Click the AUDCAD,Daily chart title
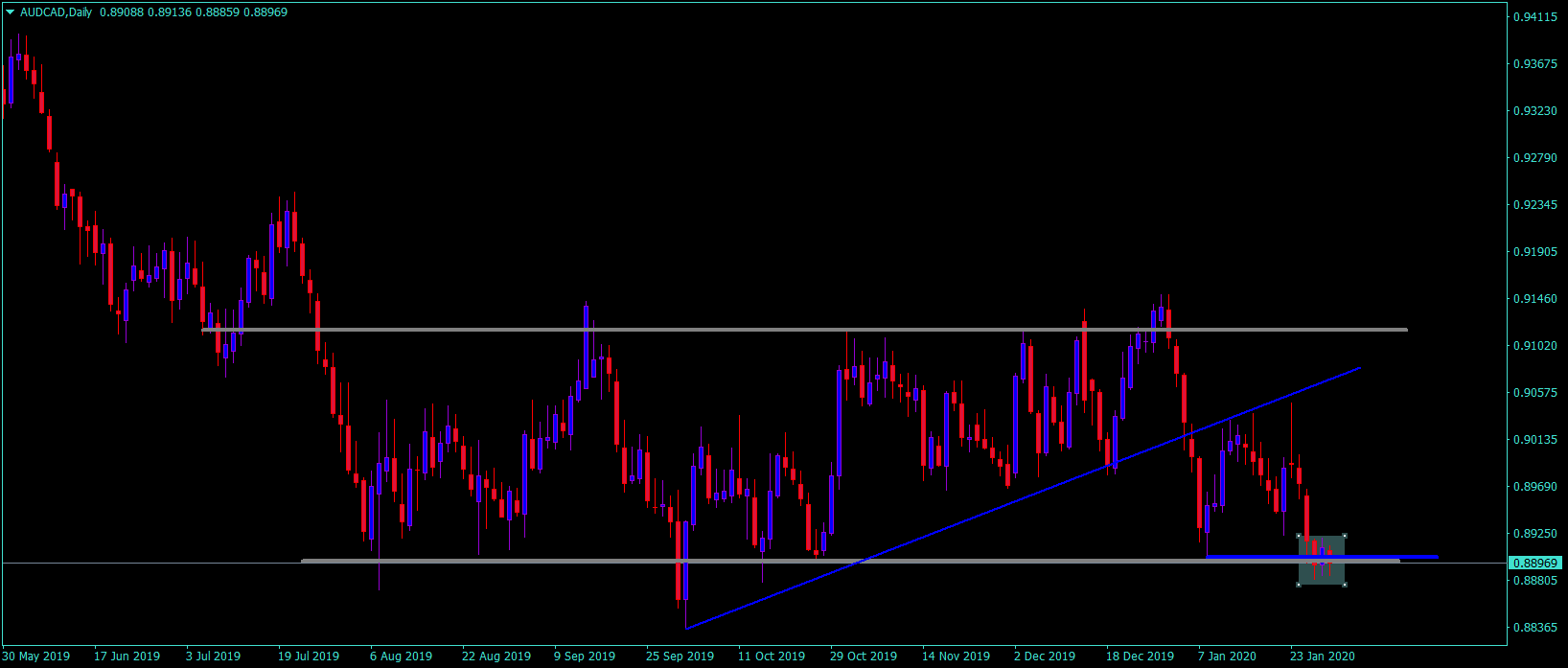This screenshot has width=1568, height=668. pos(56,12)
